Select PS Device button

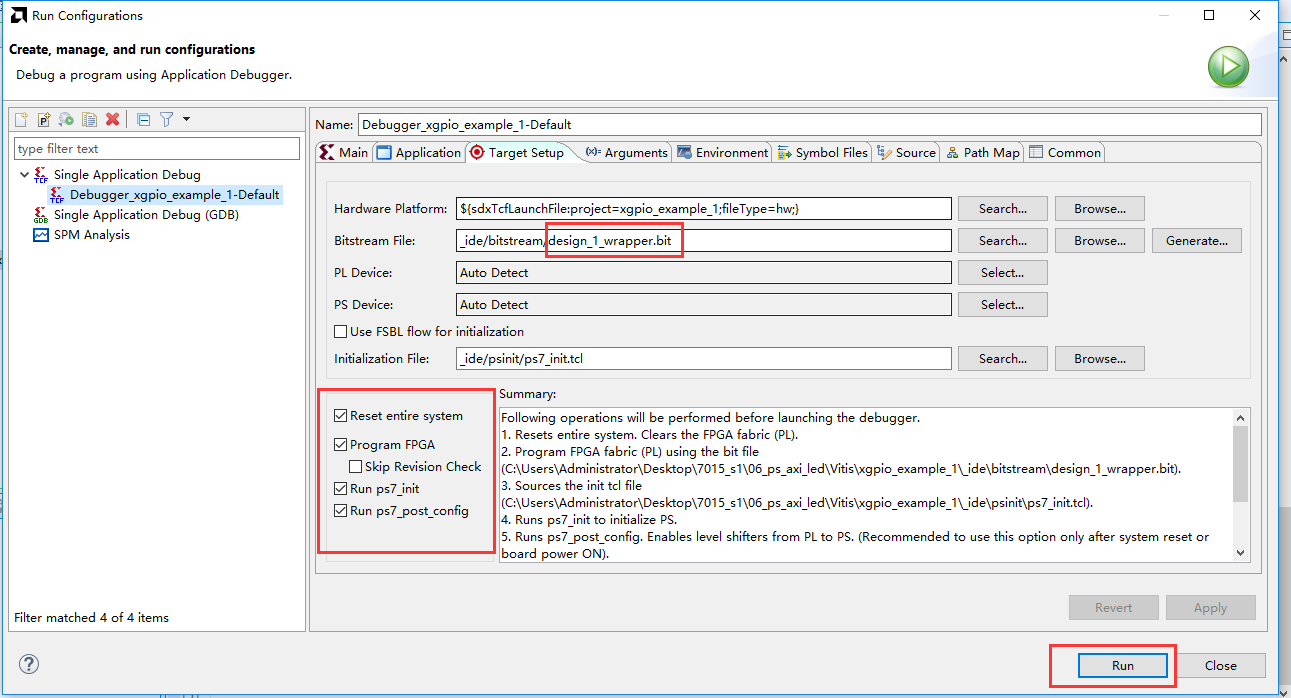point(1003,305)
